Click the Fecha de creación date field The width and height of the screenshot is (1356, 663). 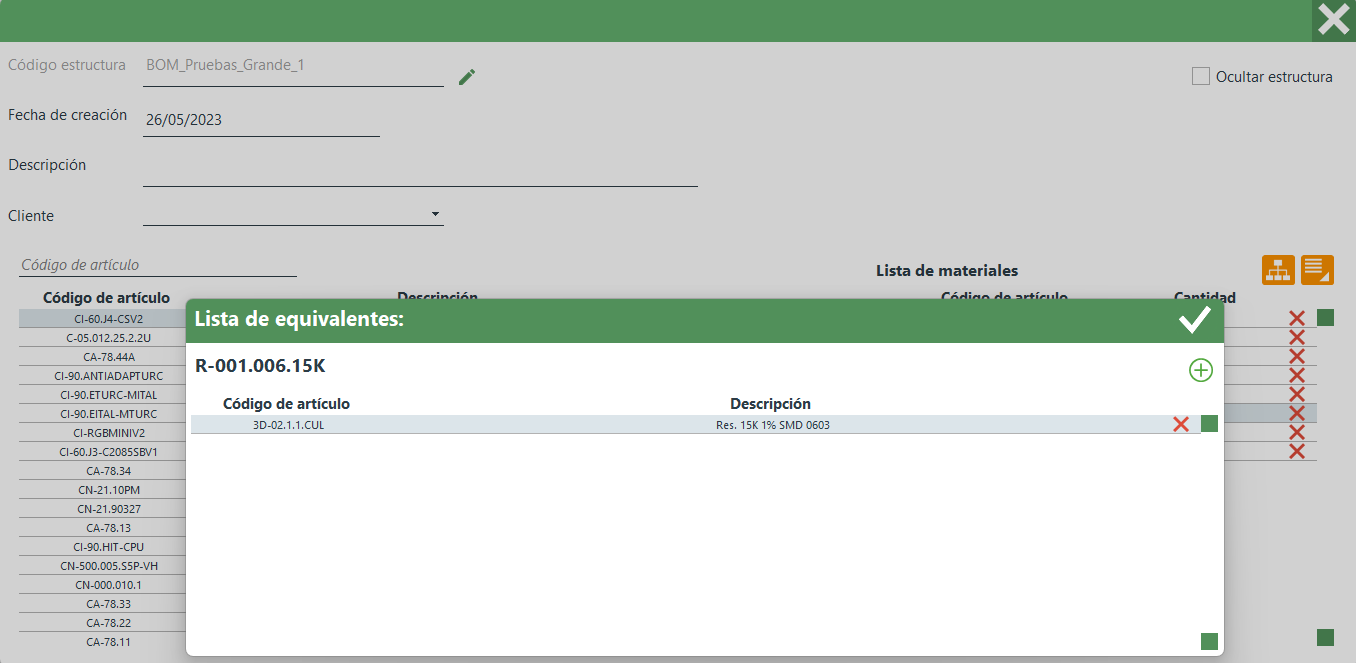tap(260, 120)
